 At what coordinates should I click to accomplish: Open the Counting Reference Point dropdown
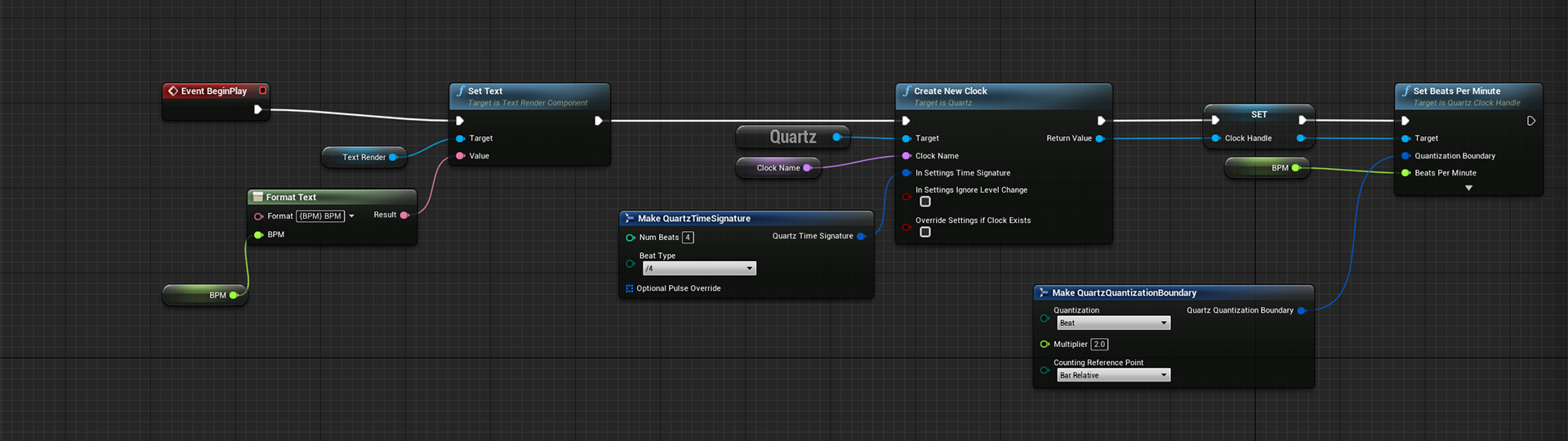coord(1113,376)
